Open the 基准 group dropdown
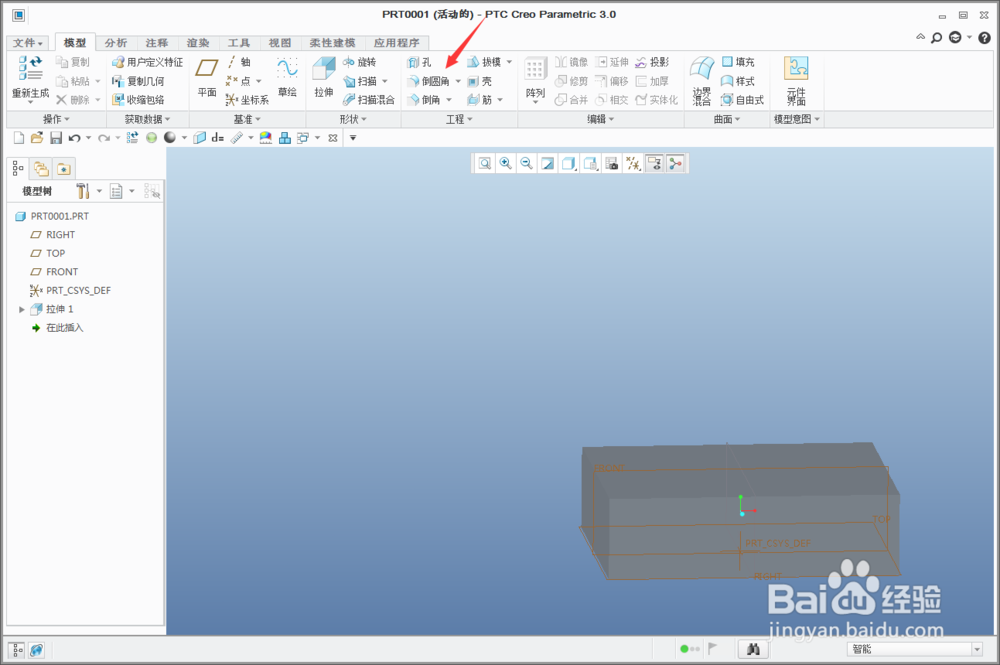The width and height of the screenshot is (1000, 665). [x=247, y=119]
